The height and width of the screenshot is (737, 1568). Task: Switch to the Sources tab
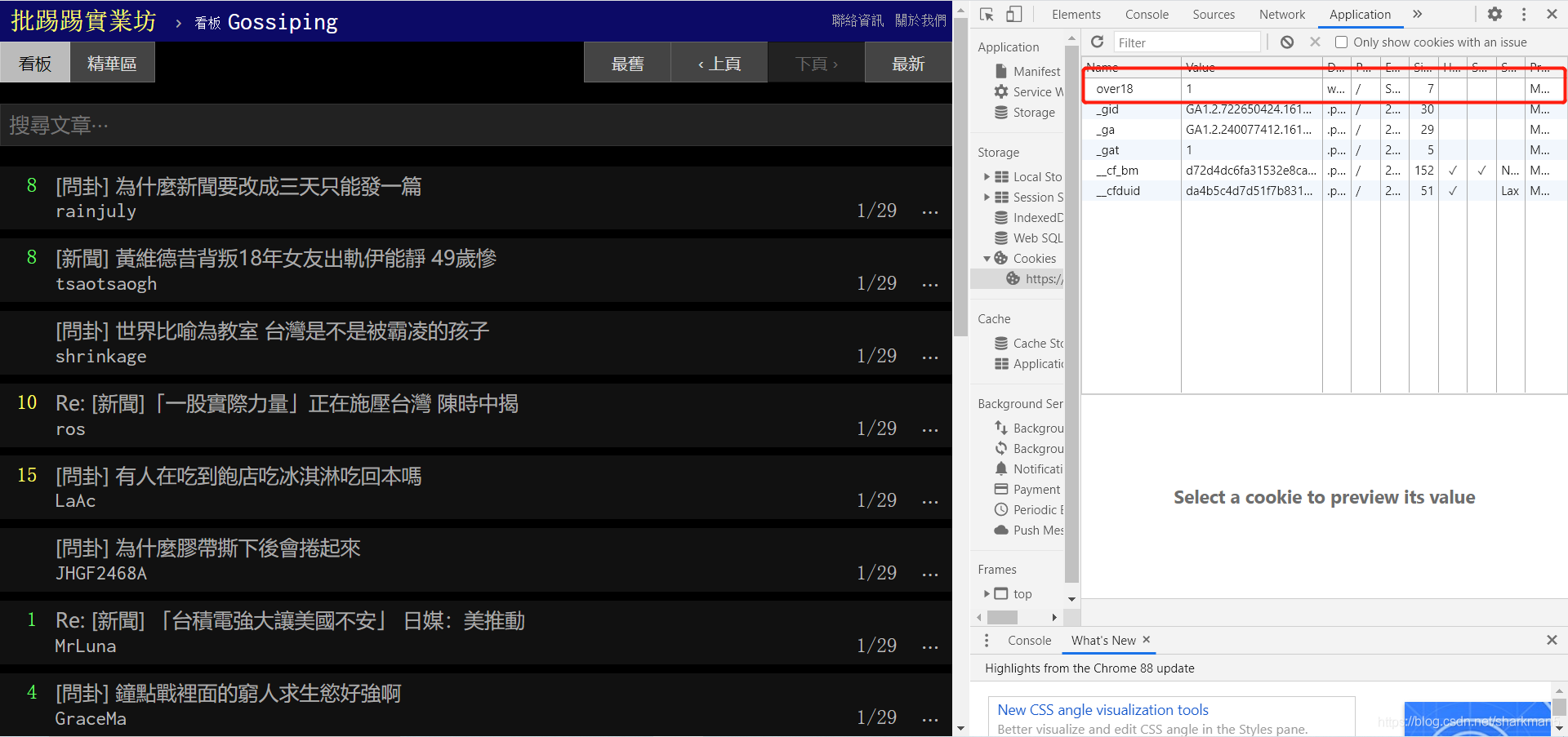click(x=1214, y=15)
